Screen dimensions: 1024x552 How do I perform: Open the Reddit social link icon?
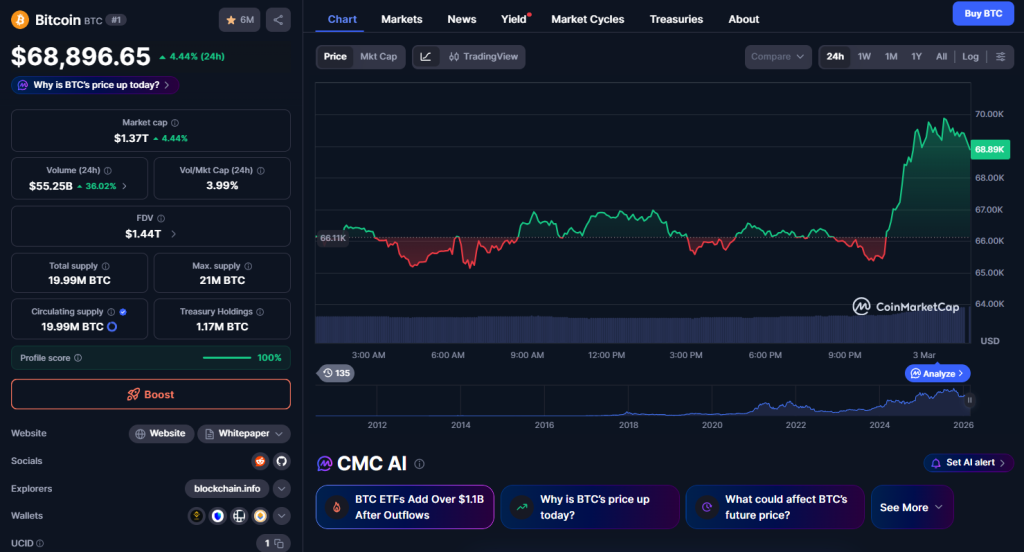[x=260, y=461]
